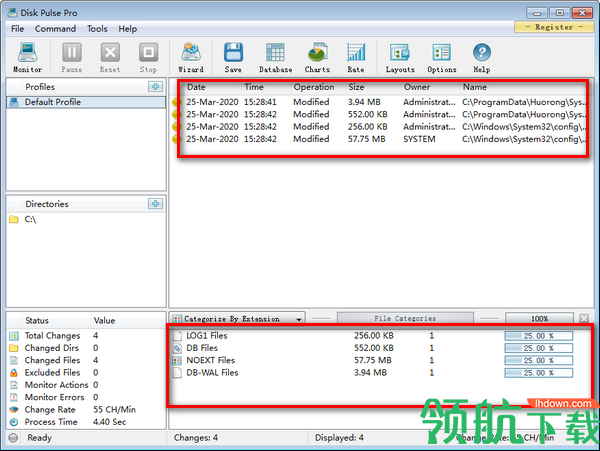Click the Changed Dirs status row

coord(86,348)
